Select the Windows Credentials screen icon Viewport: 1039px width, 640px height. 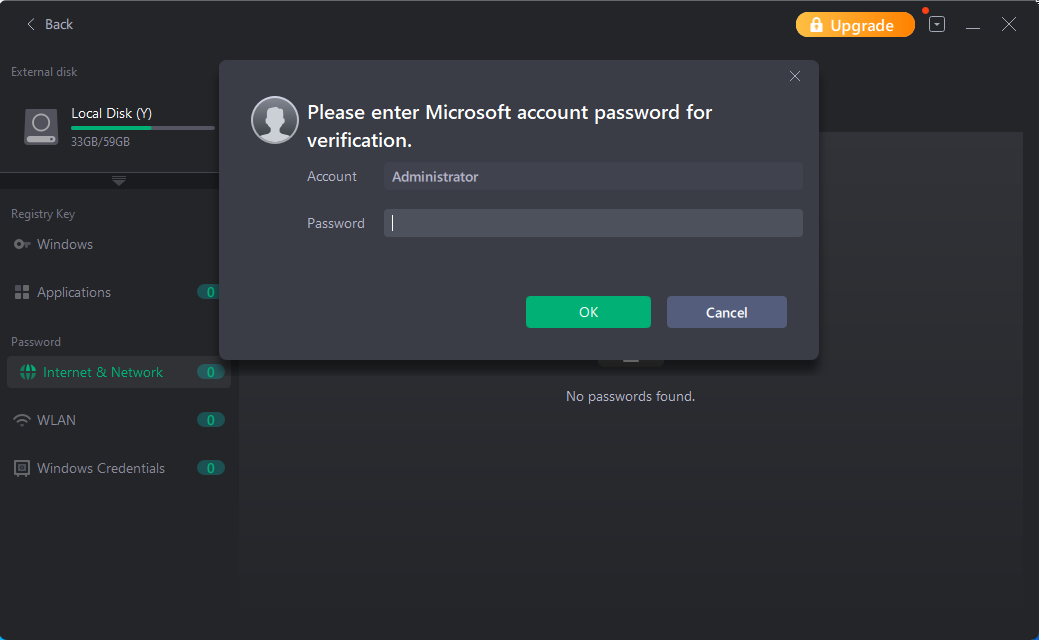point(22,468)
